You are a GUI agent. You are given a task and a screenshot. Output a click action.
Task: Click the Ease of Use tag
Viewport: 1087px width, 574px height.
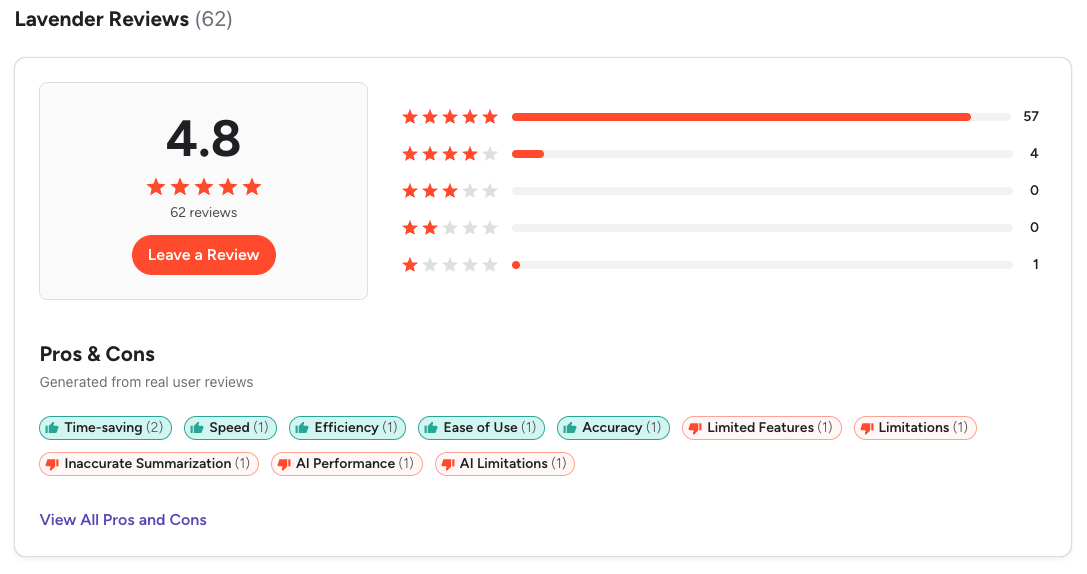click(481, 428)
